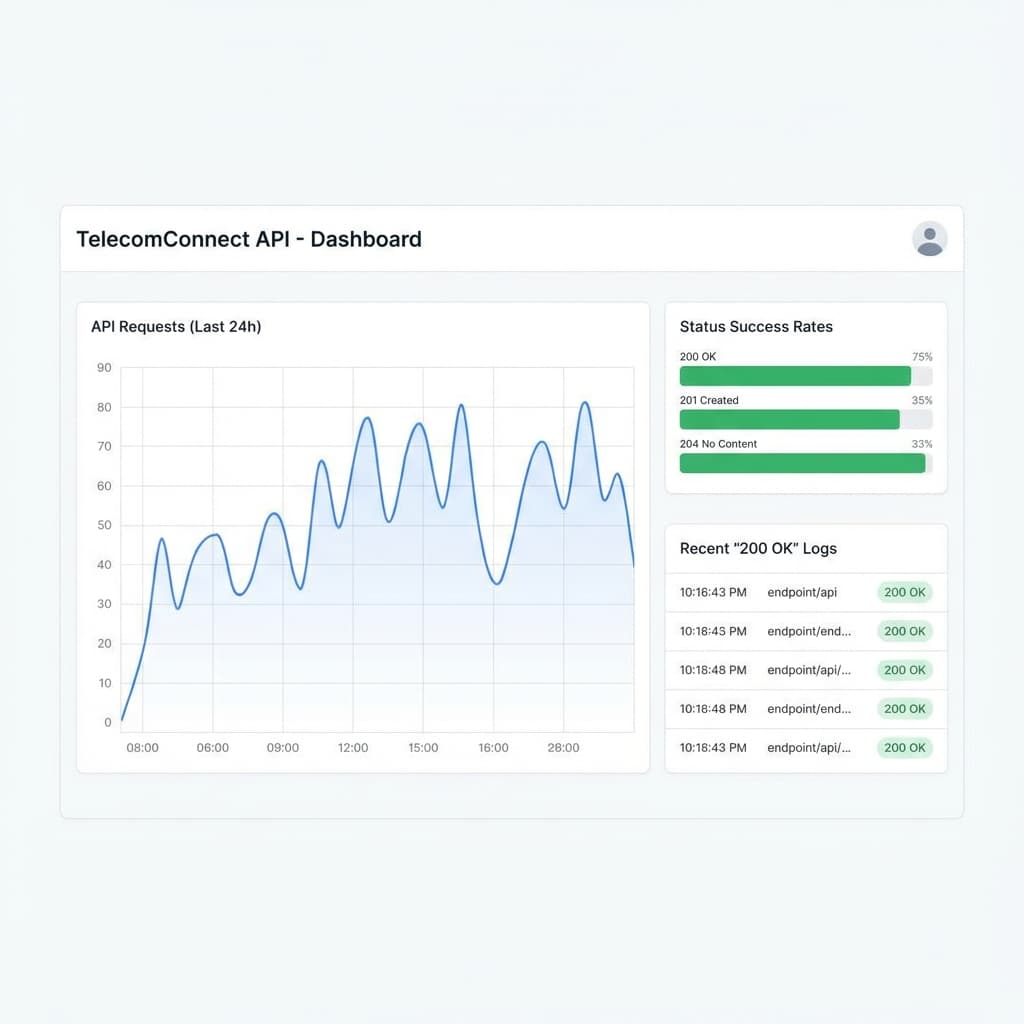Viewport: 1024px width, 1024px height.
Task: Click the 201 Created success rate bar
Action: [806, 419]
